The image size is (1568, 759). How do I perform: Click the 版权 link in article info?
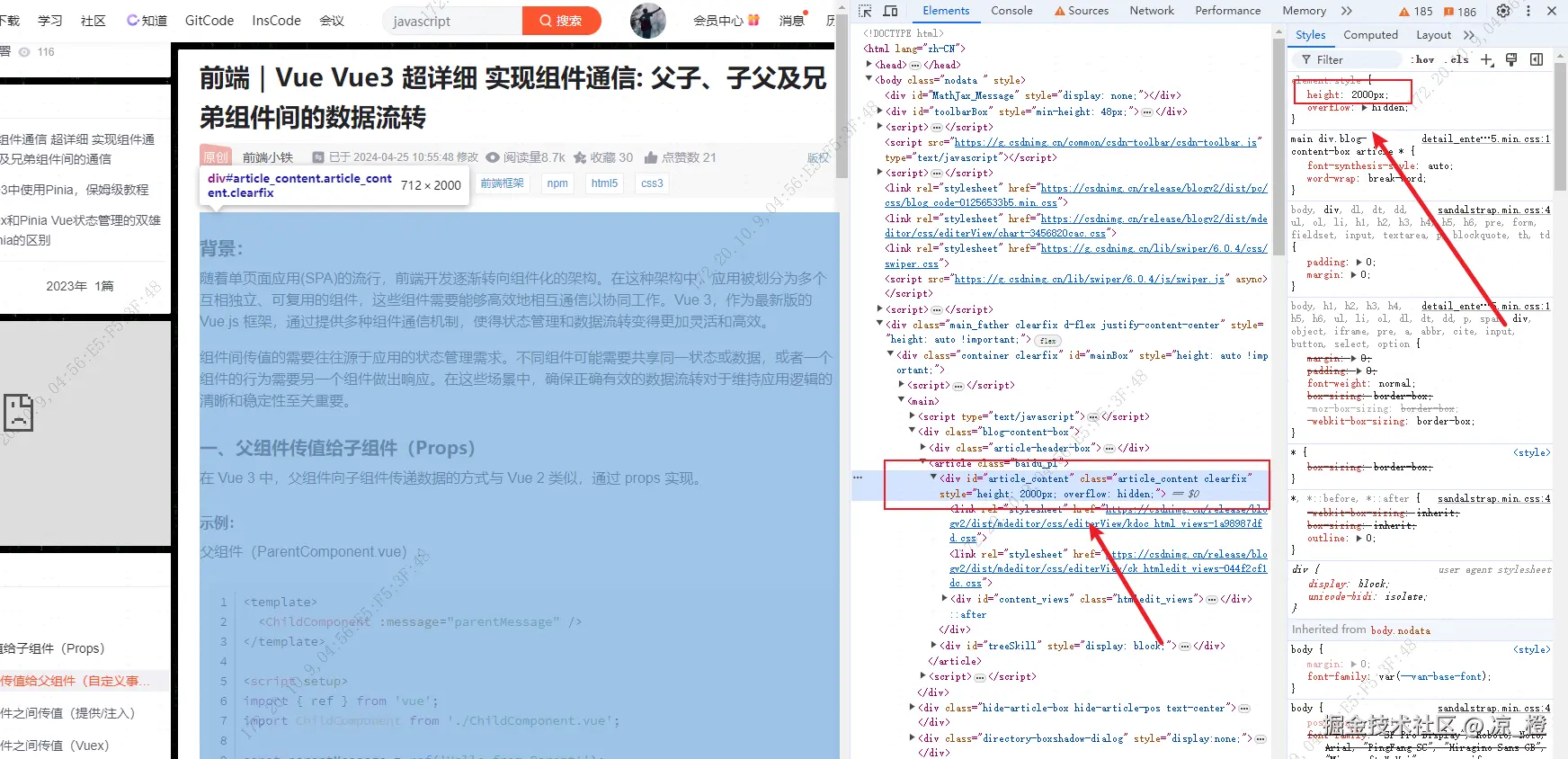(818, 157)
